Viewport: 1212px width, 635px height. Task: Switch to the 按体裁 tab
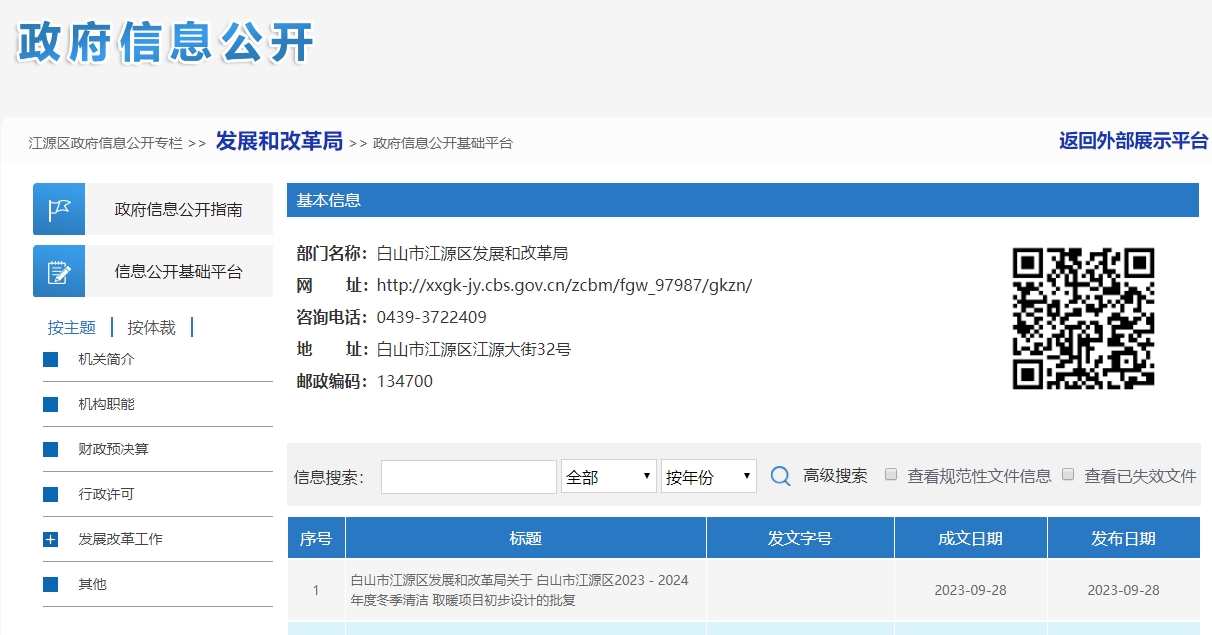pos(152,328)
